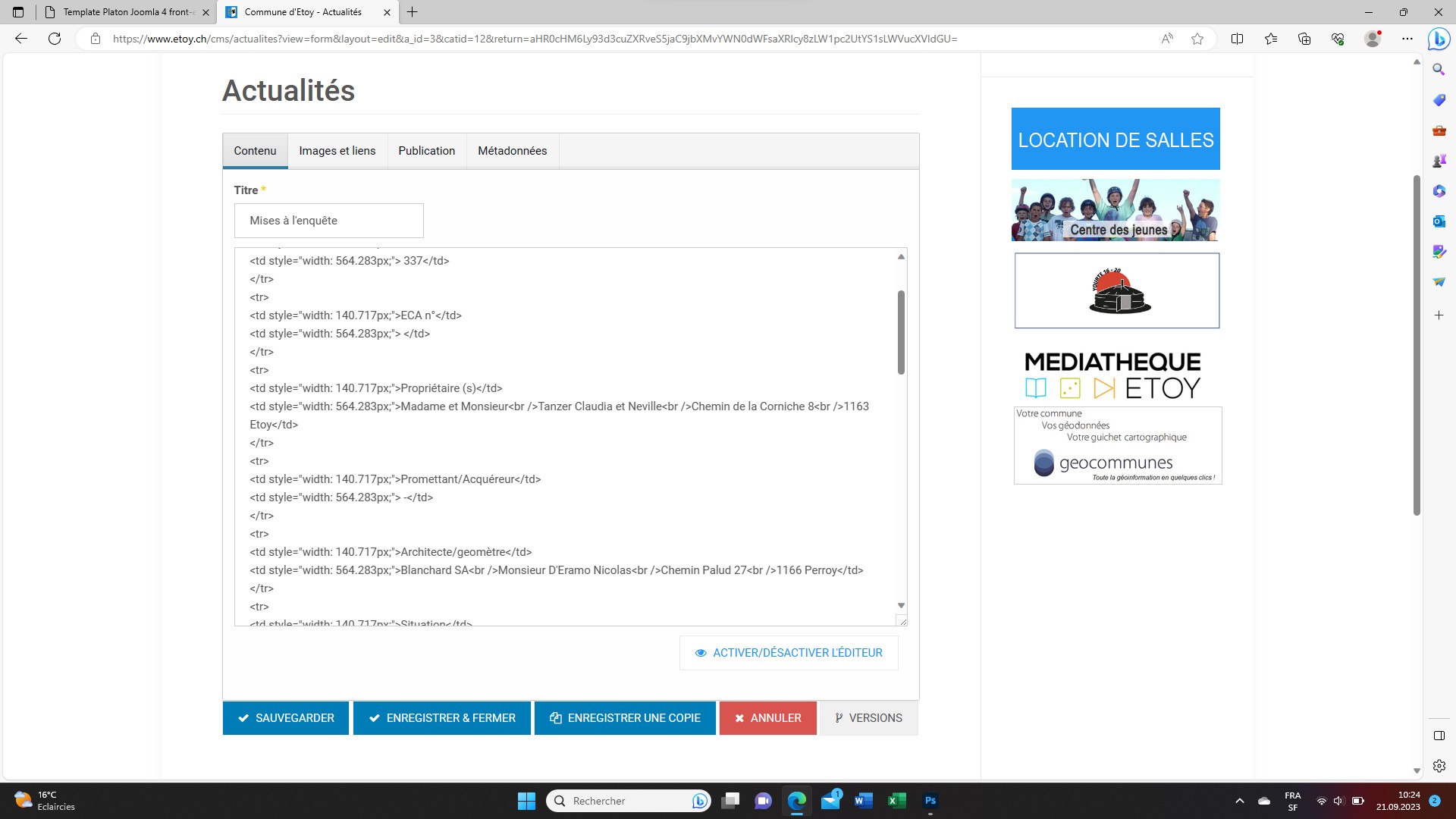Click the Sauvegarder button
The width and height of the screenshot is (1456, 819).
pos(286,718)
